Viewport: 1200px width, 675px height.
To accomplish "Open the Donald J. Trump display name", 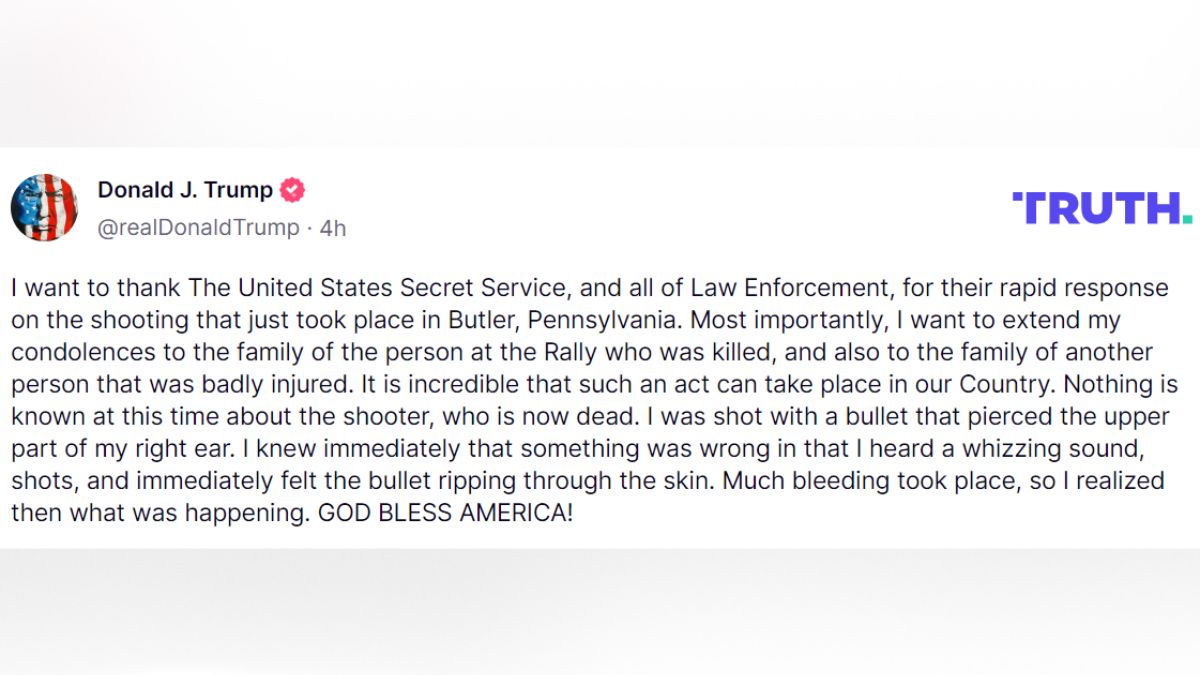I will (185, 190).
